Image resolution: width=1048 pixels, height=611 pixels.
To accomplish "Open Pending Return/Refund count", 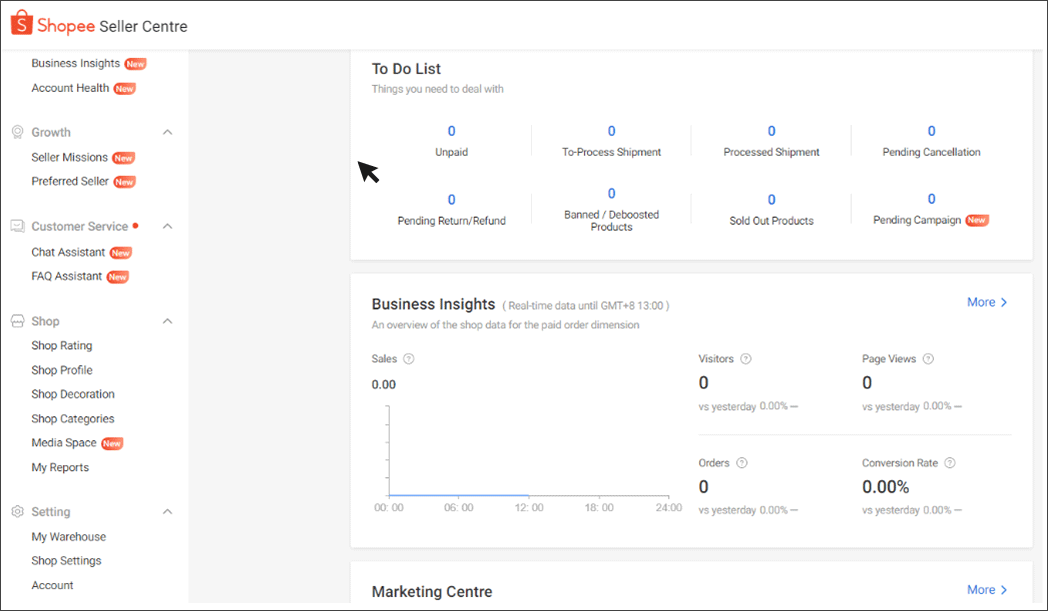I will pyautogui.click(x=451, y=200).
